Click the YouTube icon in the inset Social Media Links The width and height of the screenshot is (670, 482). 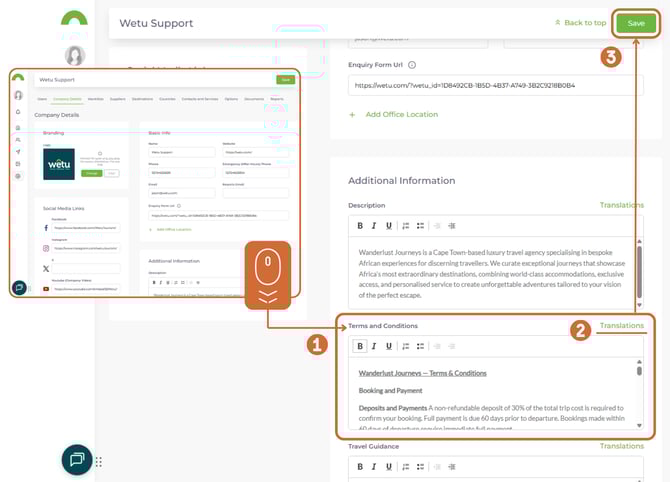pos(46,289)
